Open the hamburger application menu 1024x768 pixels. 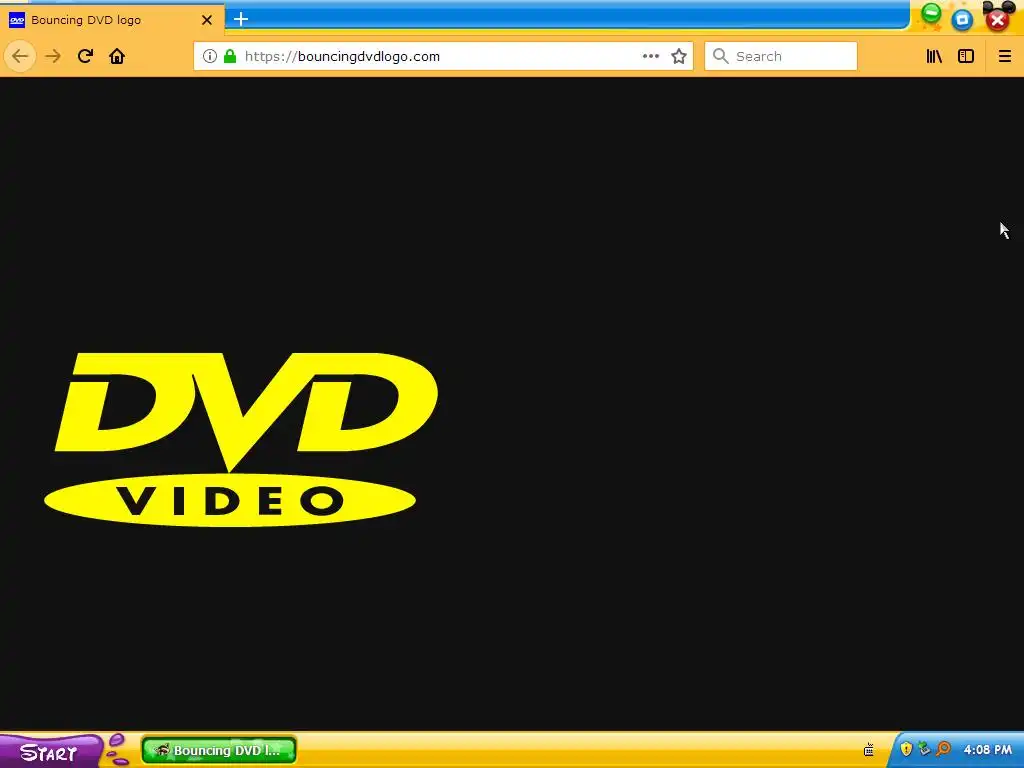(x=1004, y=56)
